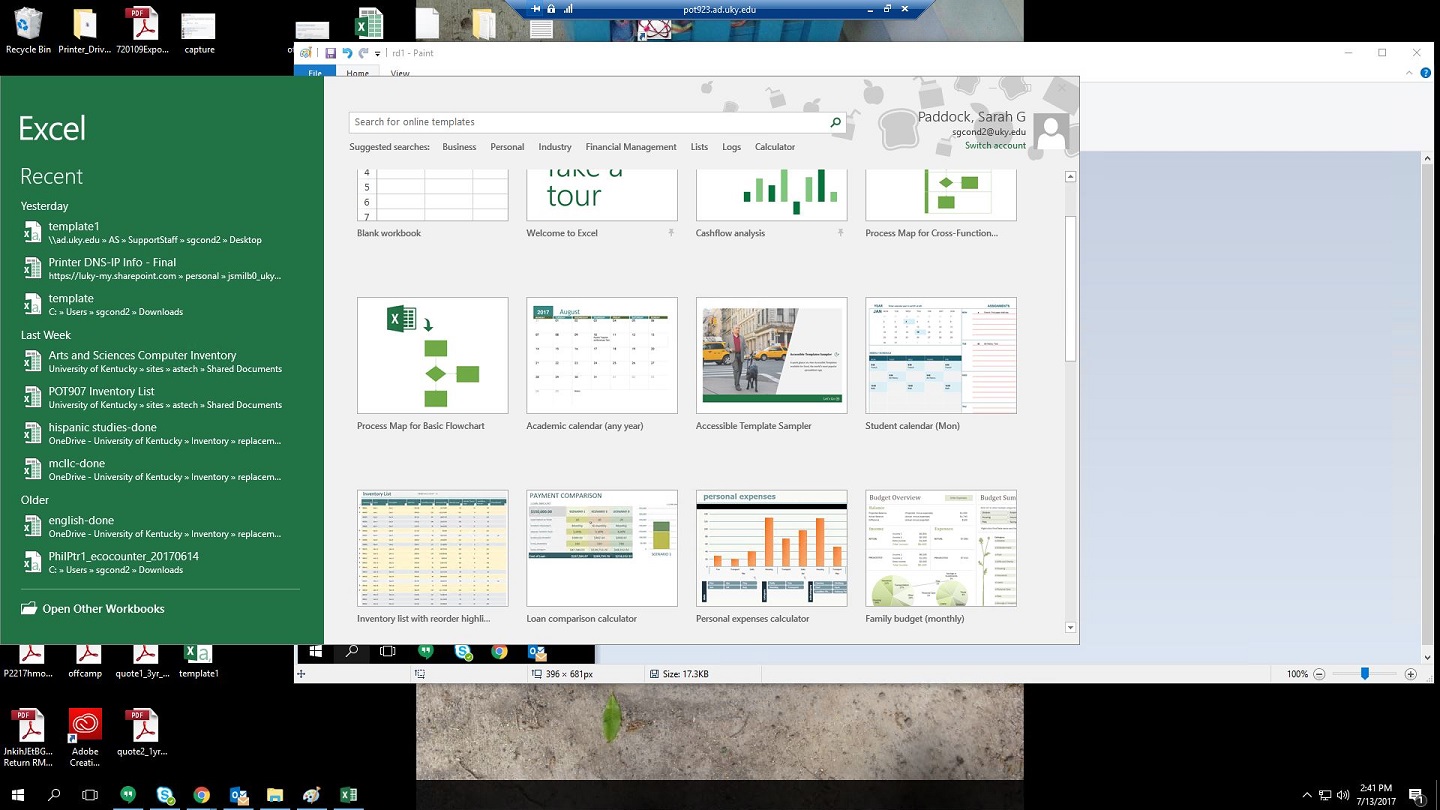Select the Adobe Creative Cloud desktop shortcut
Image resolution: width=1440 pixels, height=810 pixels.
click(85, 738)
